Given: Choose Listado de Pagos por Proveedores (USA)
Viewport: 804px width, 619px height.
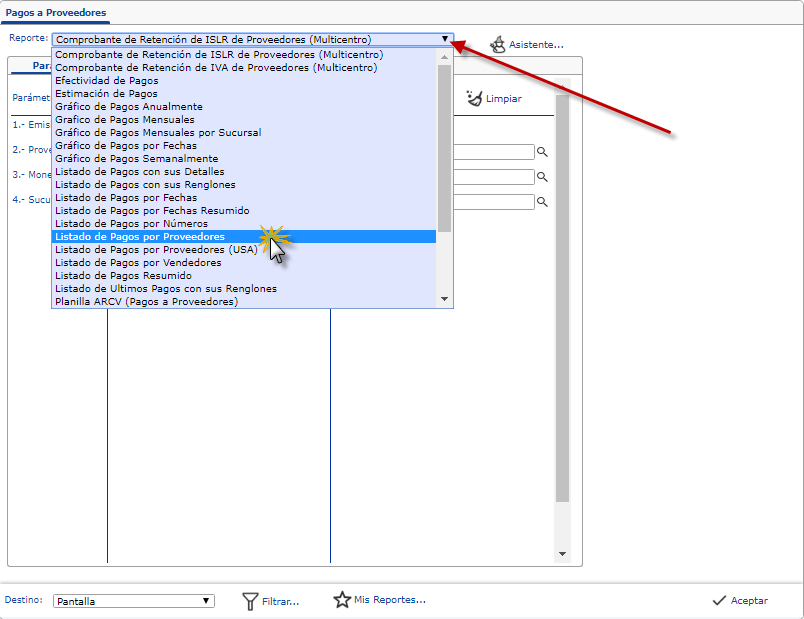Looking at the screenshot, I should (x=245, y=250).
